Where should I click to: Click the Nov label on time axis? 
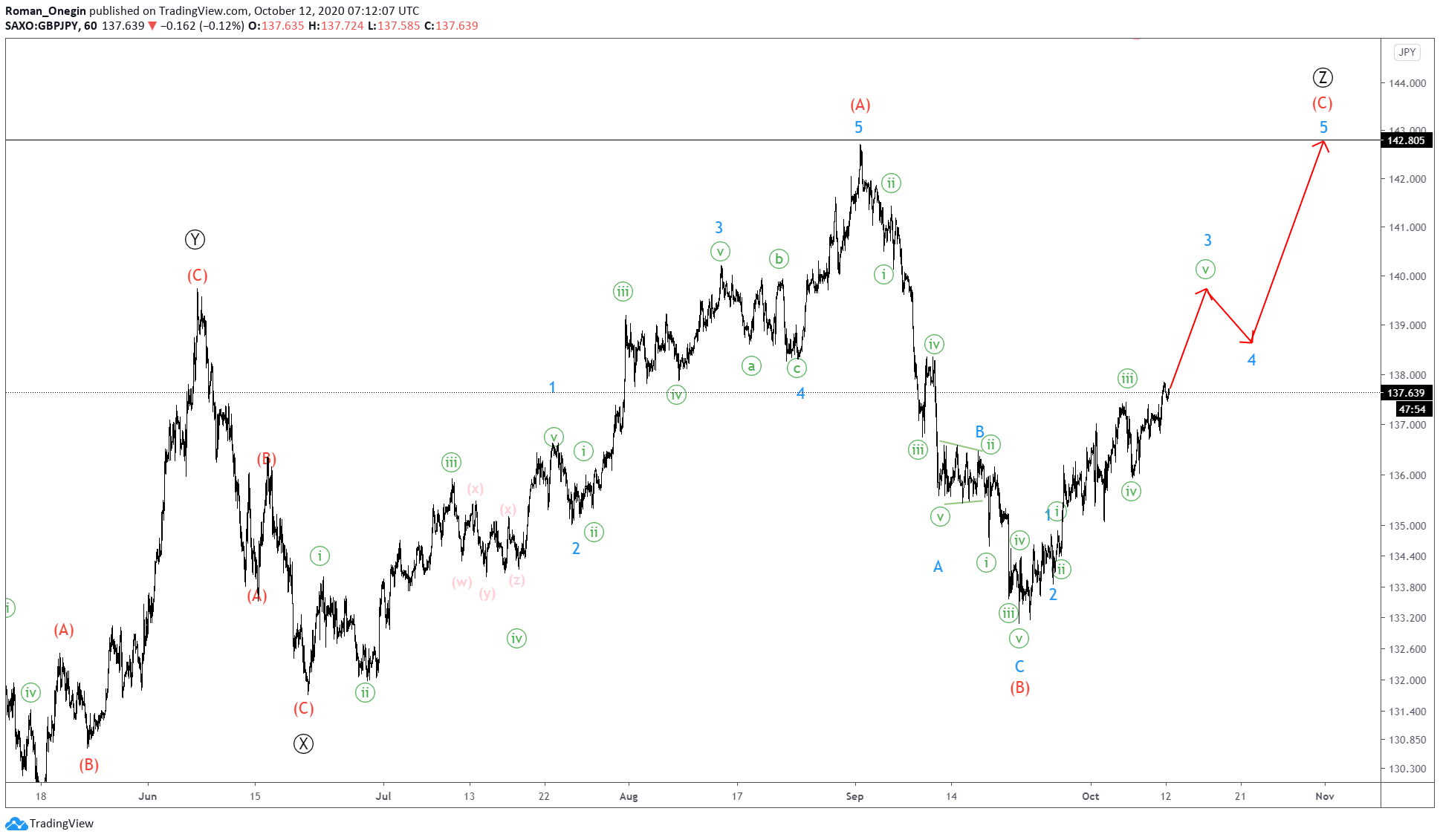coord(1324,796)
